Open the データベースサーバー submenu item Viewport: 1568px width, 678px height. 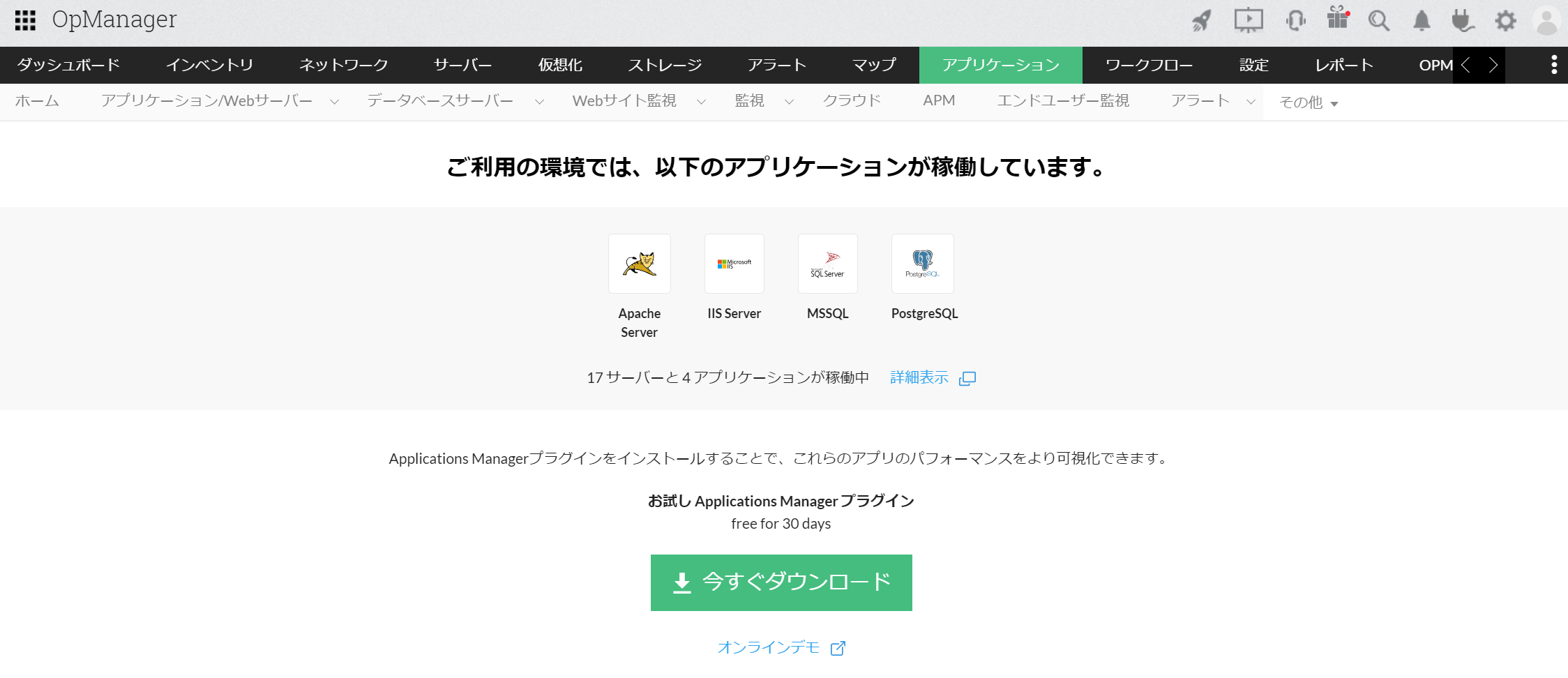(x=441, y=101)
